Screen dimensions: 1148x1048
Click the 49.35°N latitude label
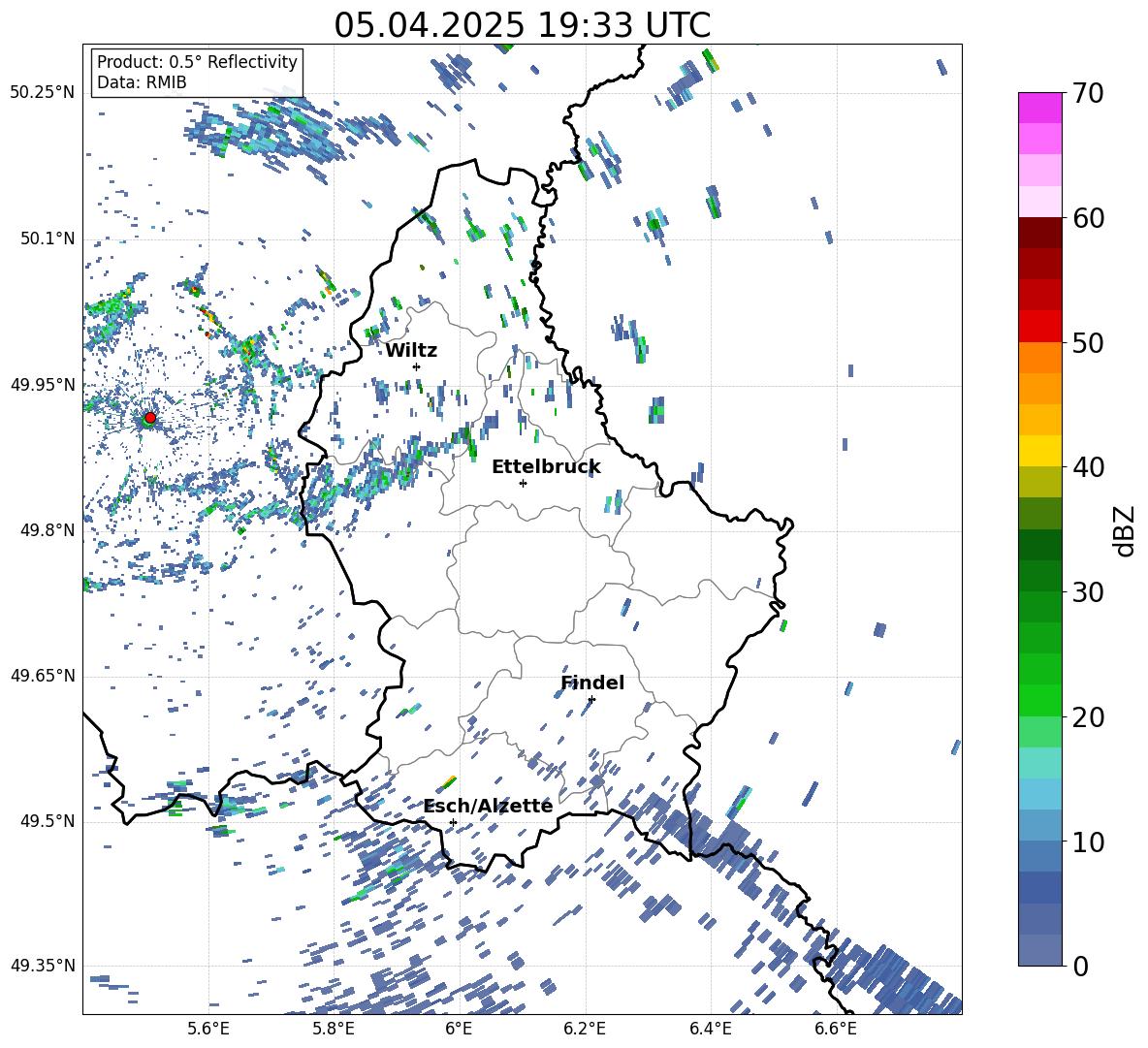(x=43, y=966)
